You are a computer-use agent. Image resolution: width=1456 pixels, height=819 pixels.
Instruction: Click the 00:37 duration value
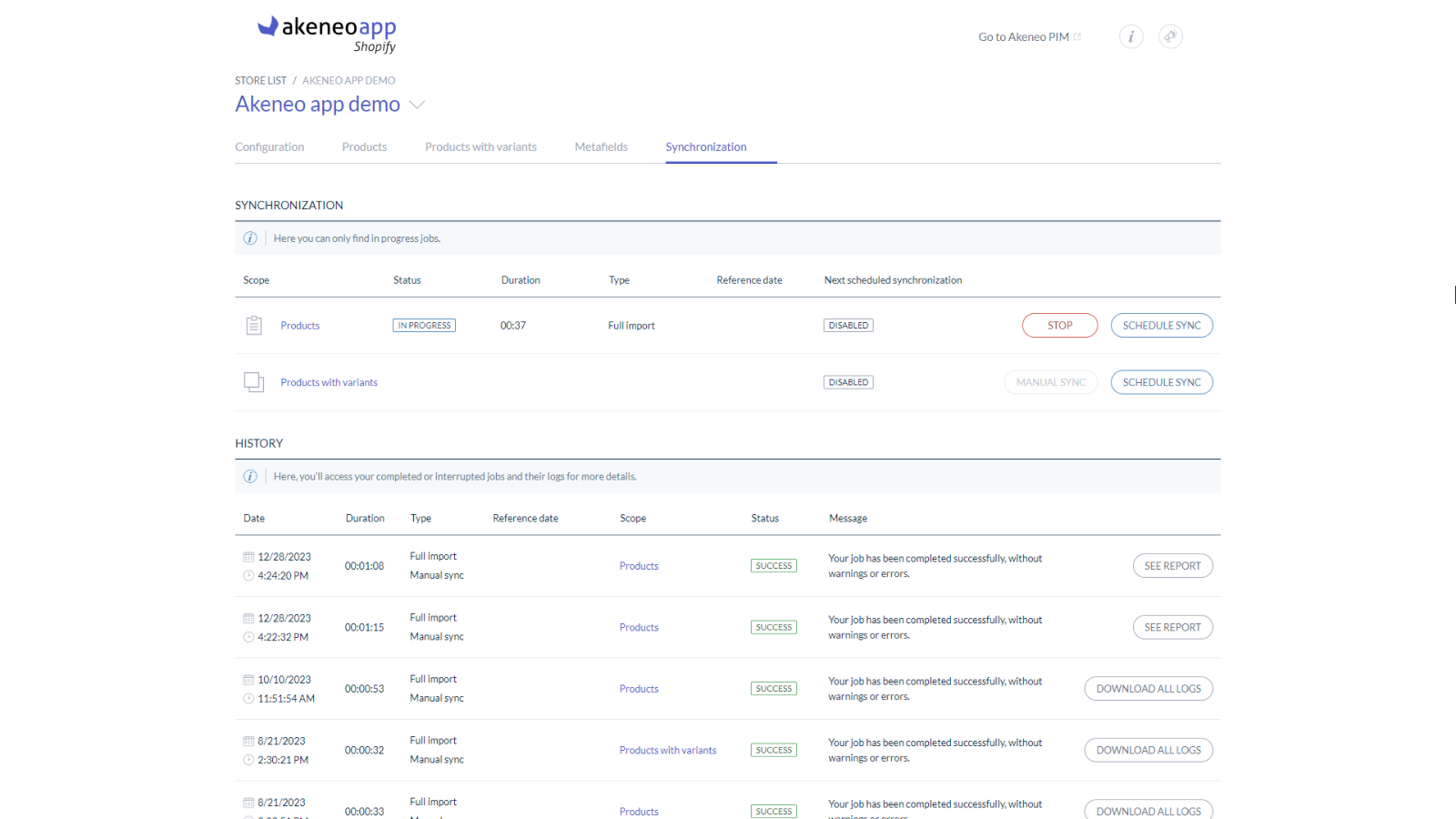click(513, 326)
